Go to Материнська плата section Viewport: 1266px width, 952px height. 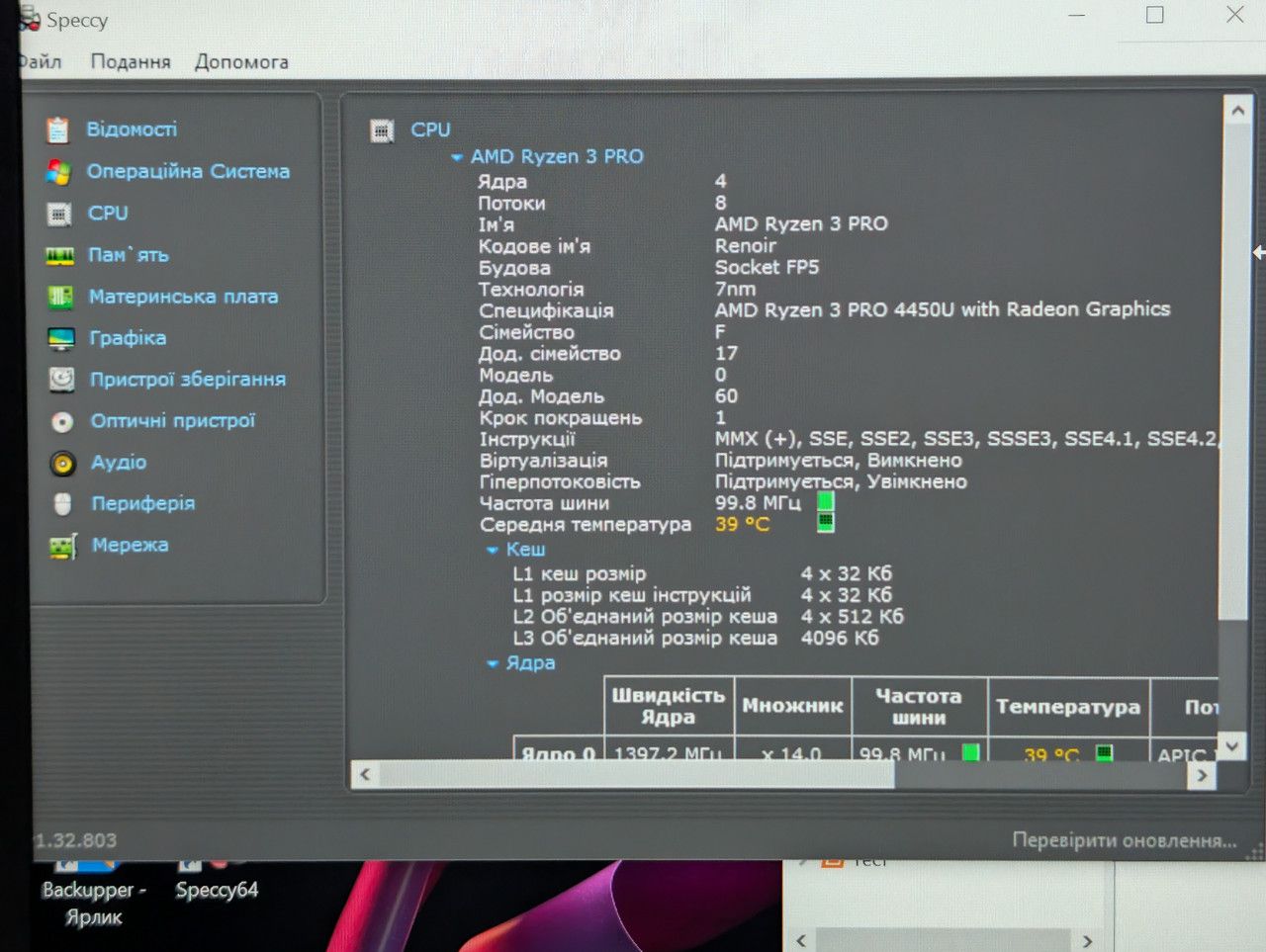[x=183, y=297]
